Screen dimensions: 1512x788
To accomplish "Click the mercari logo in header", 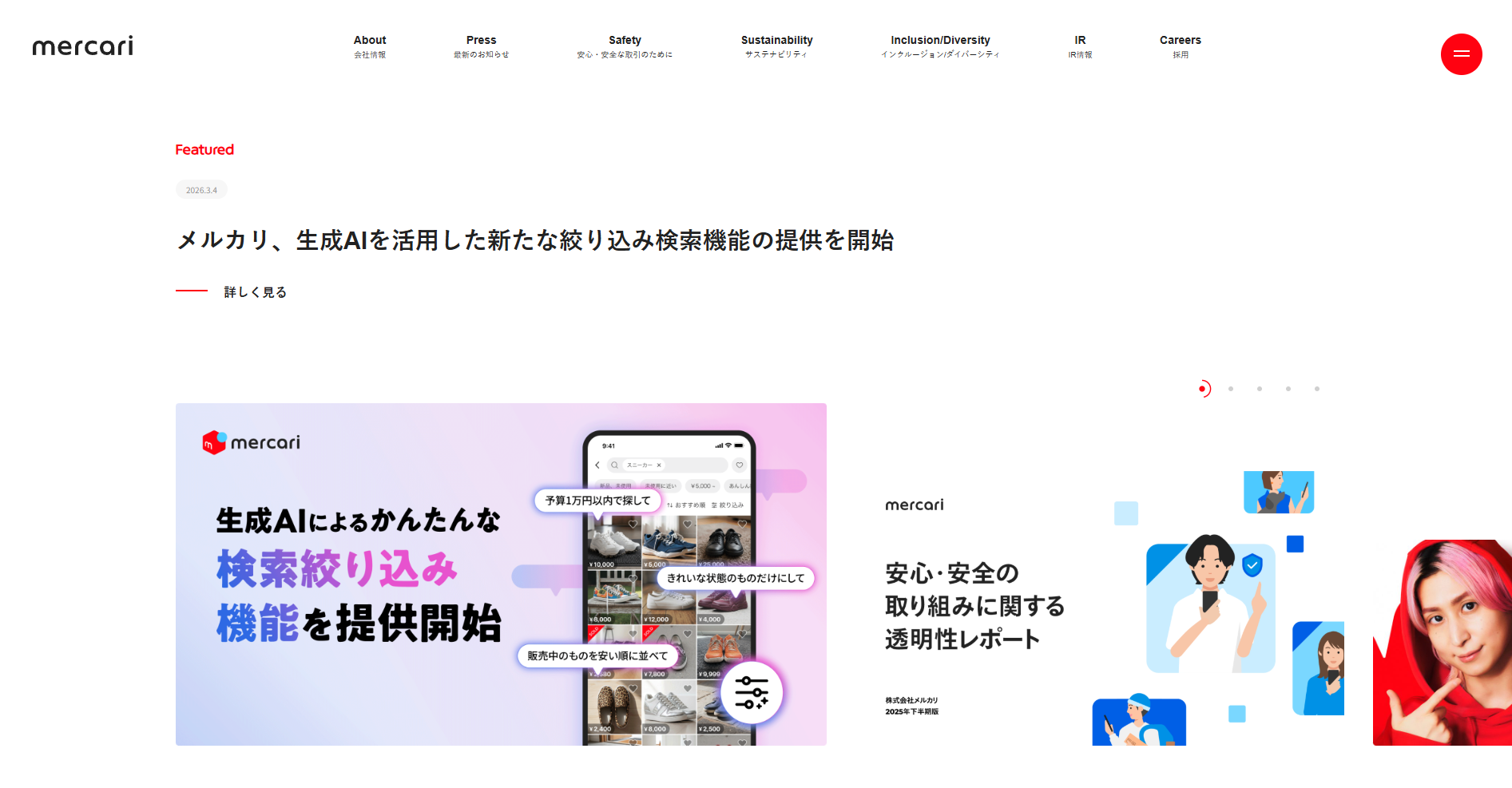I will tap(83, 46).
